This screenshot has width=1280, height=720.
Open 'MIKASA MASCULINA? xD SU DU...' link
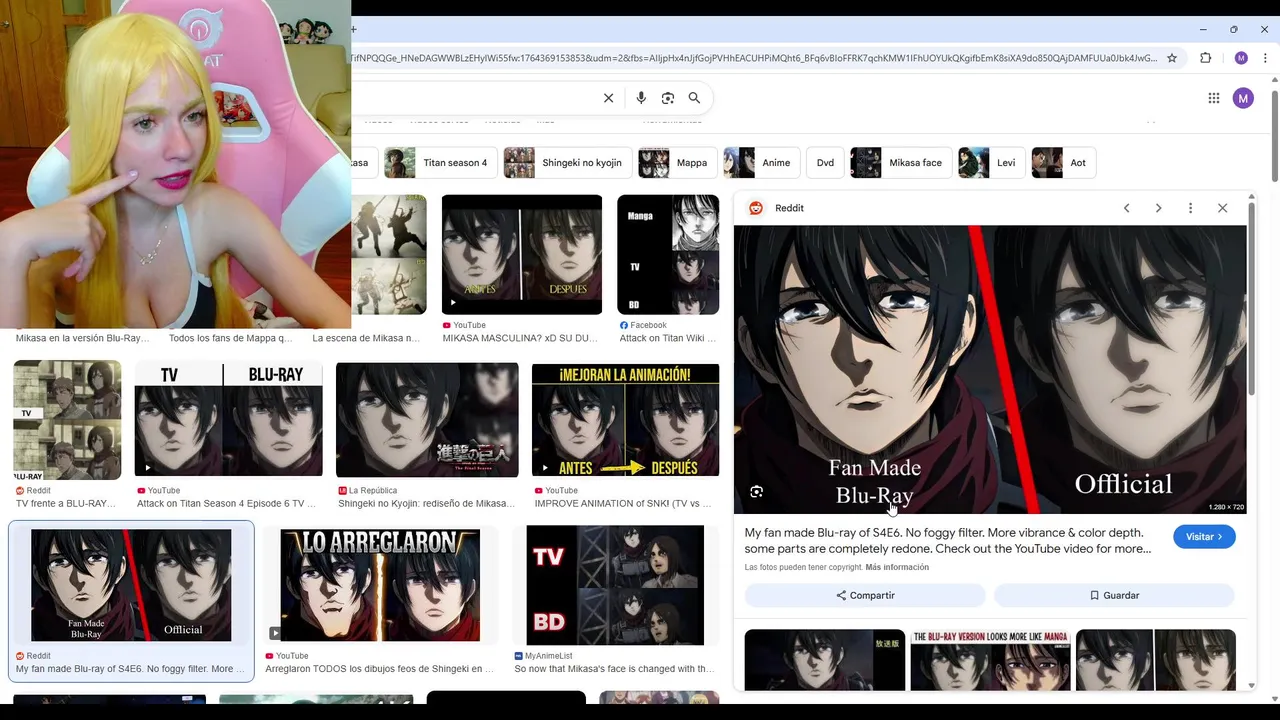click(520, 338)
